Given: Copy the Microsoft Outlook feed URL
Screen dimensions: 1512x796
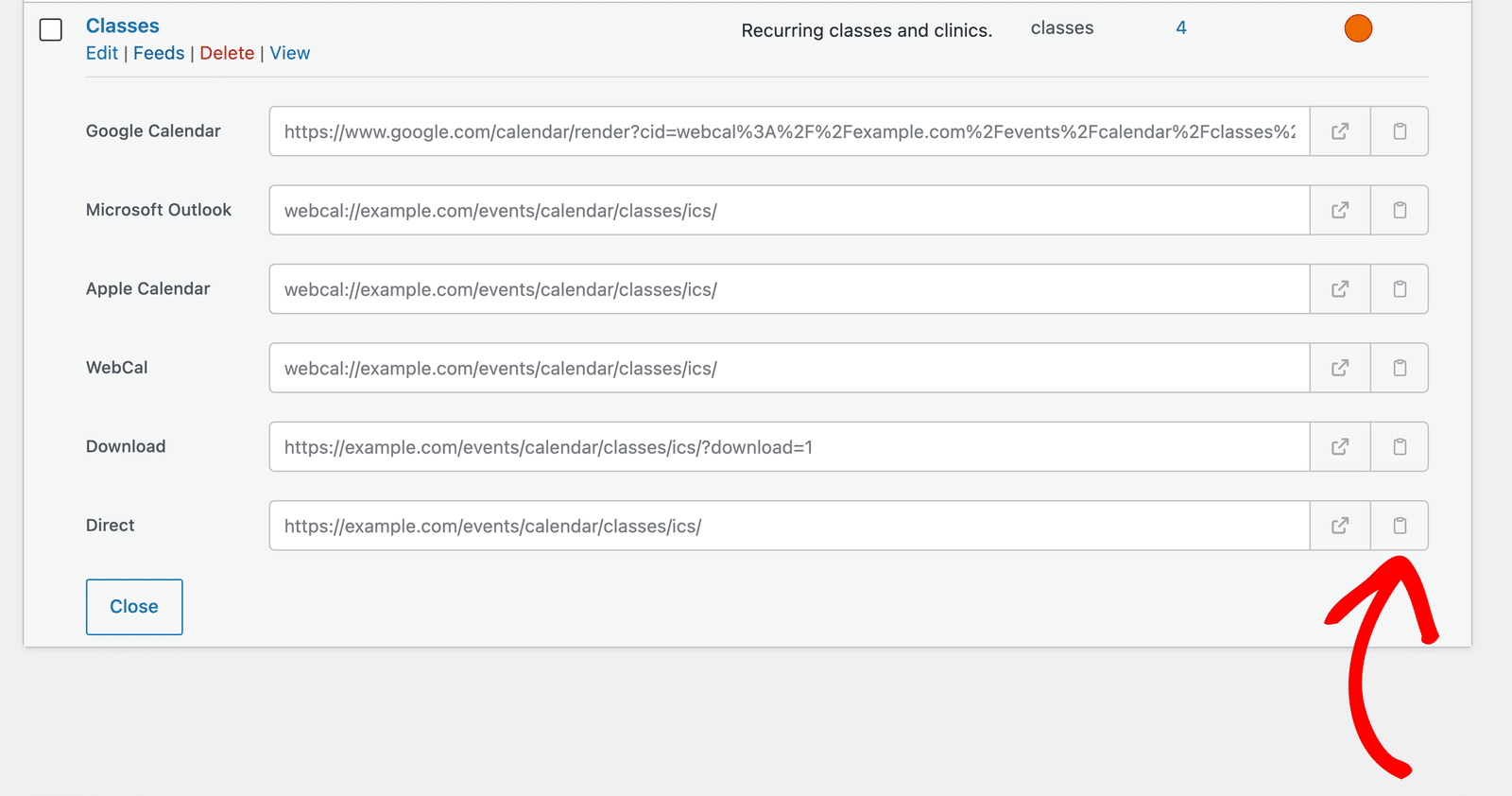Looking at the screenshot, I should pyautogui.click(x=1400, y=210).
